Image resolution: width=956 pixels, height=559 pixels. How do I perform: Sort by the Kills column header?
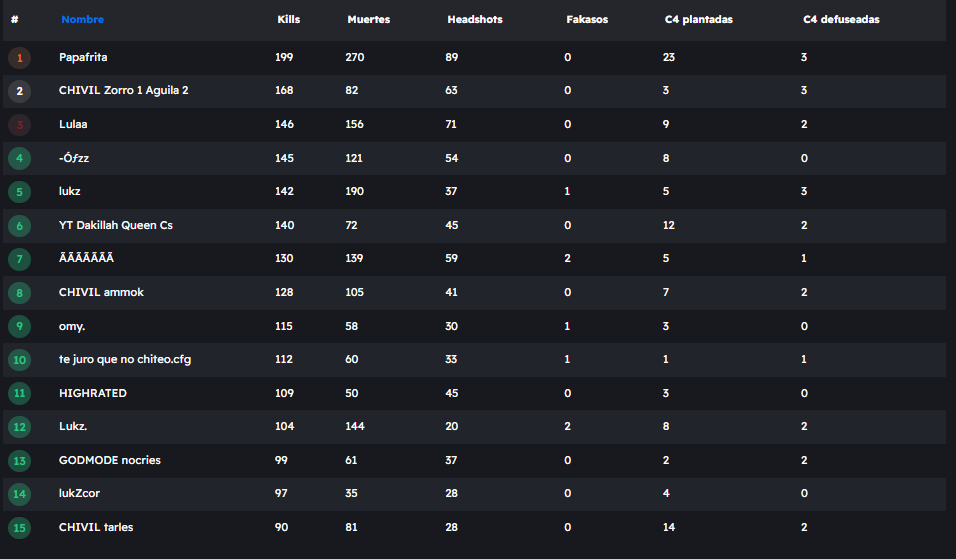288,20
